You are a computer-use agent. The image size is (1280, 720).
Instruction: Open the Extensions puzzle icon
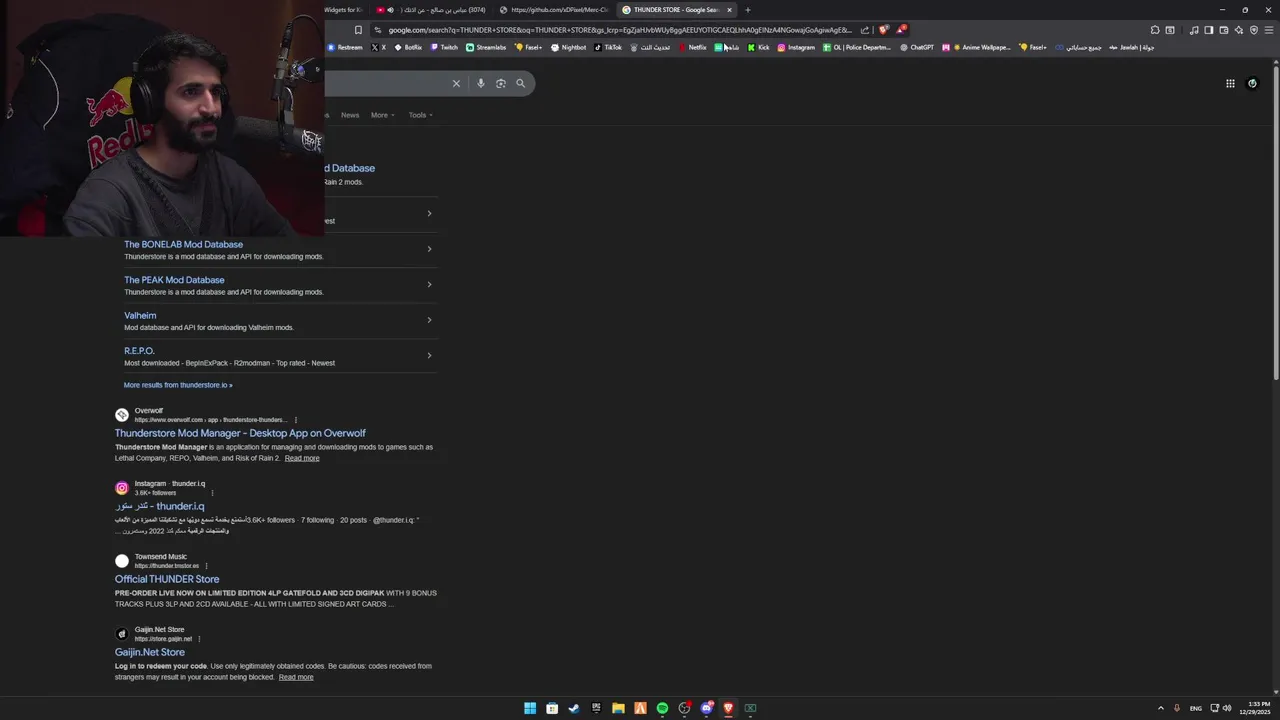[1155, 30]
